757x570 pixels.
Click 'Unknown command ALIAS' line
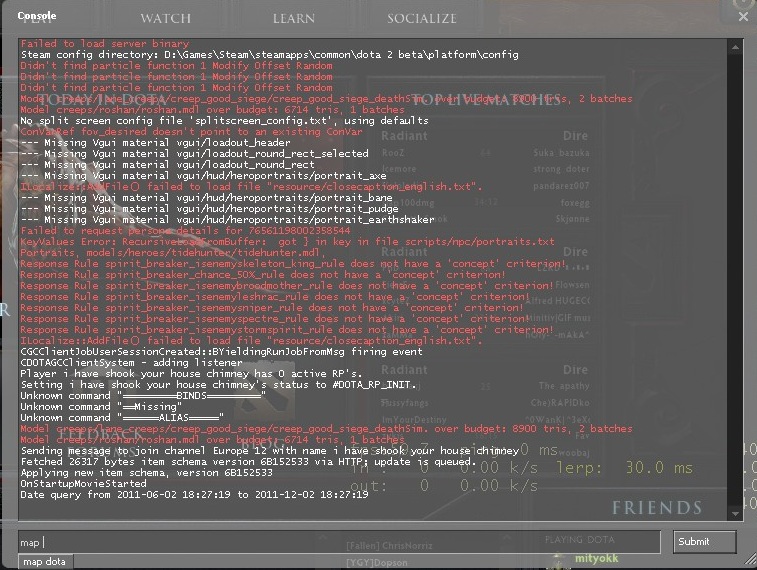[x=122, y=418]
